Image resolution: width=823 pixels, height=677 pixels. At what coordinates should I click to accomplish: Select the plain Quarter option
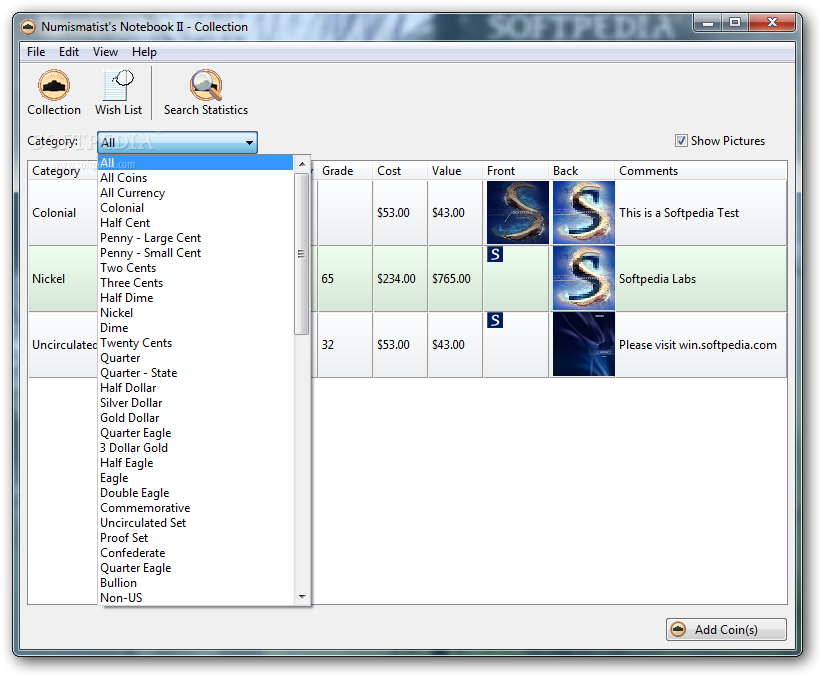pos(195,358)
